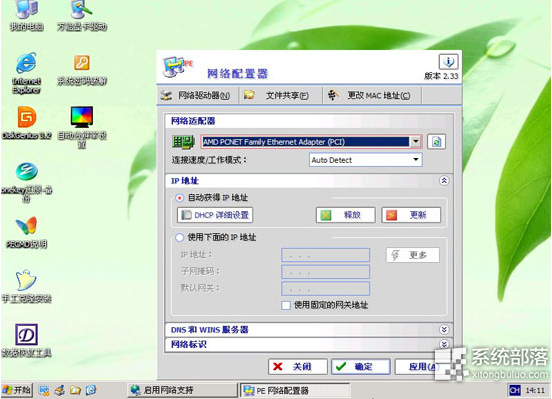Launch DiskGenius 3.2 from the desktop
This screenshot has height=399, width=552.
coord(27,123)
